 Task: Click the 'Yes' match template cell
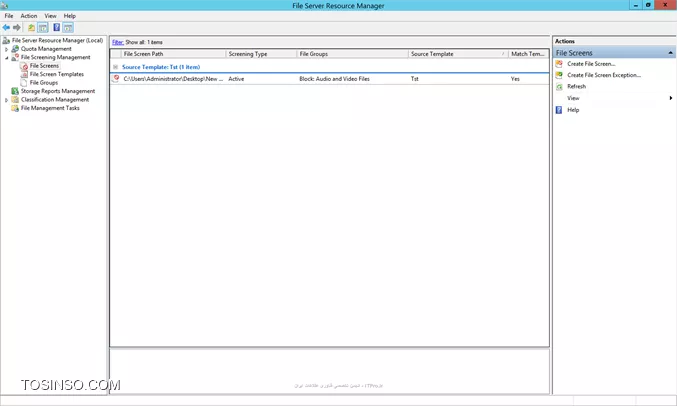(515, 79)
